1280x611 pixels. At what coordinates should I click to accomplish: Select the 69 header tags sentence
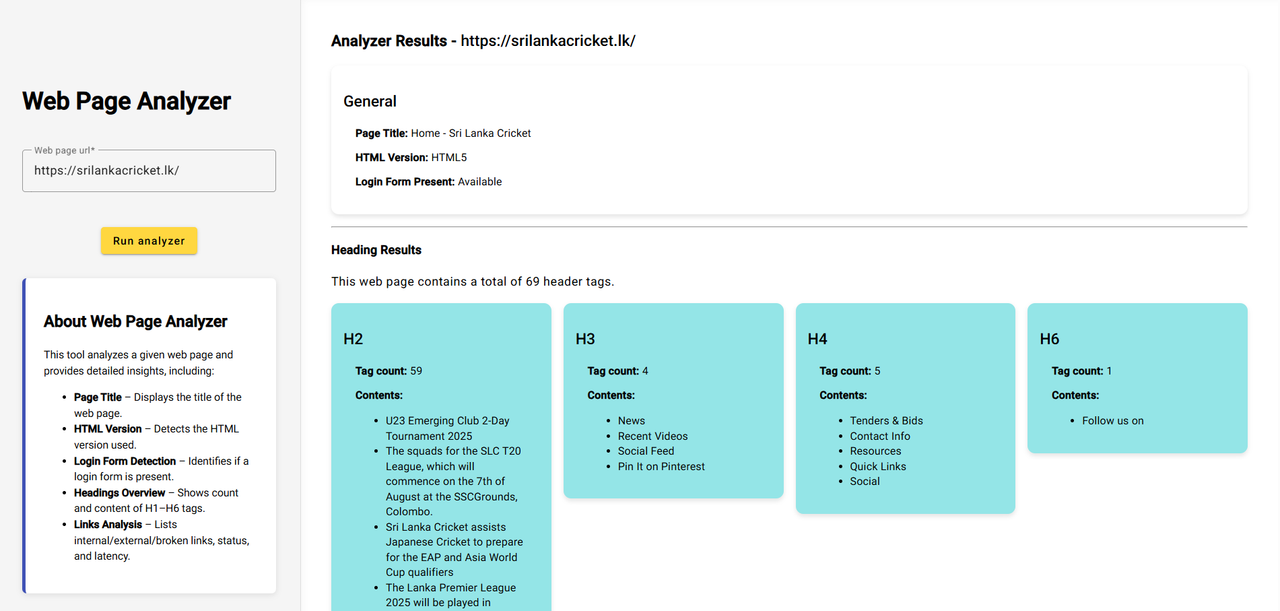472,281
